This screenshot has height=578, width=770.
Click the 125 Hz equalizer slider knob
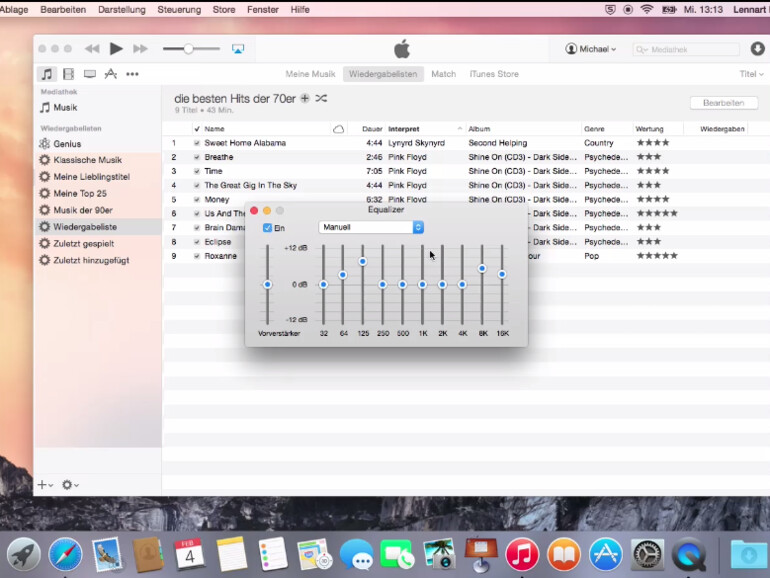pos(362,262)
